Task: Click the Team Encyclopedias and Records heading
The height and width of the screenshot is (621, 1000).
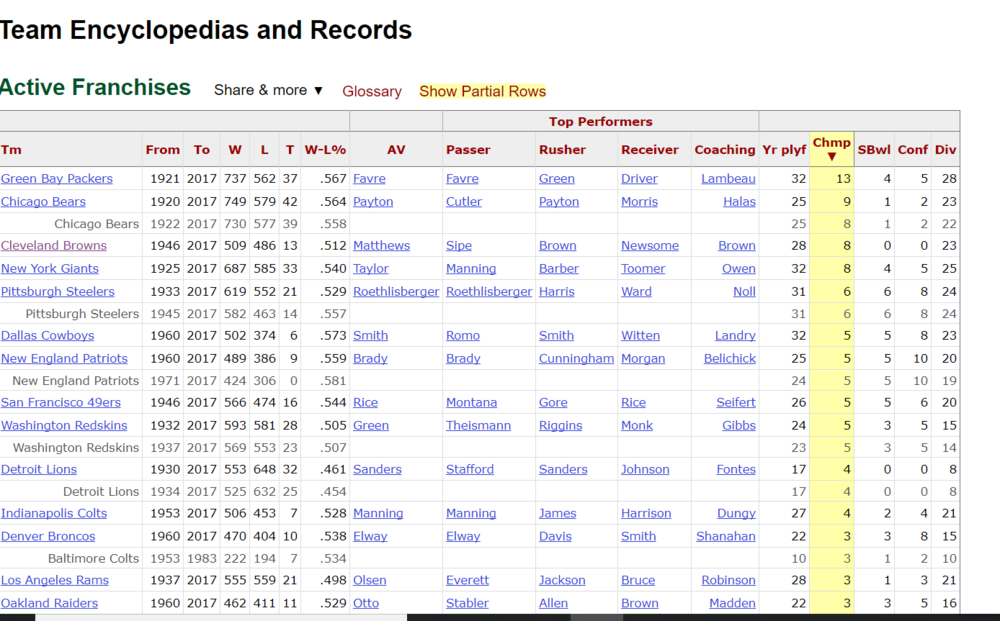Action: click(x=206, y=30)
